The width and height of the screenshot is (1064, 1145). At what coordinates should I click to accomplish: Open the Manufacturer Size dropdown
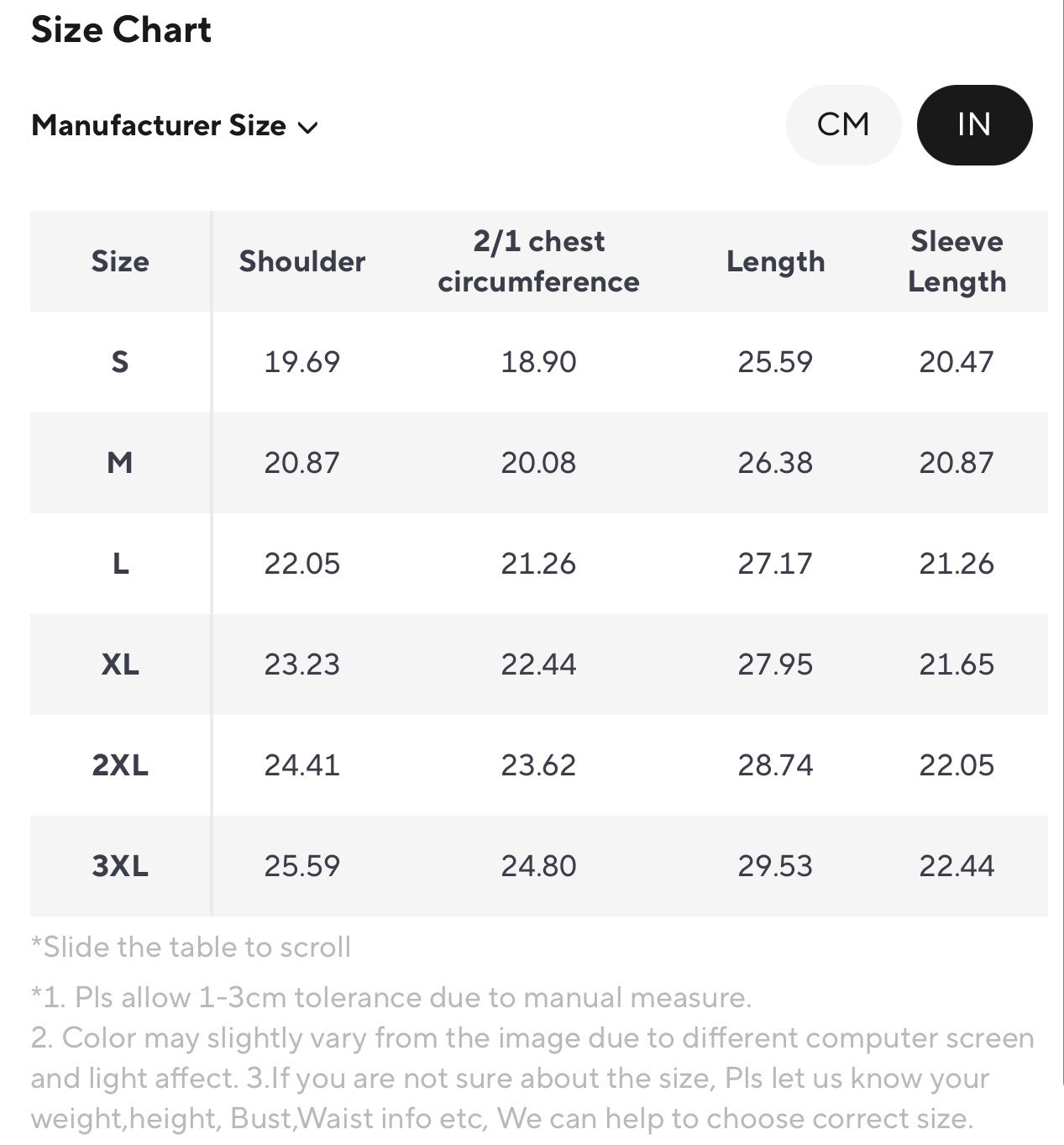coord(175,126)
